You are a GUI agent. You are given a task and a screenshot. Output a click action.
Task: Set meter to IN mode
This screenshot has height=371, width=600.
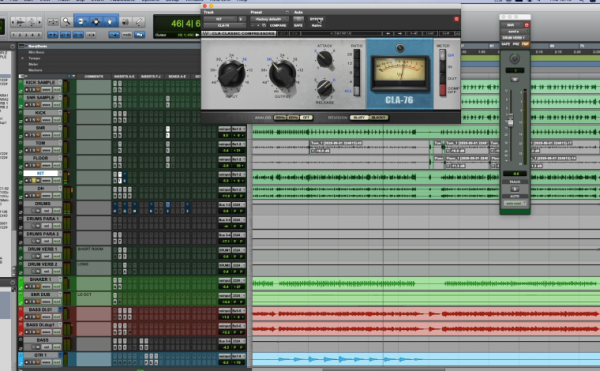442,67
